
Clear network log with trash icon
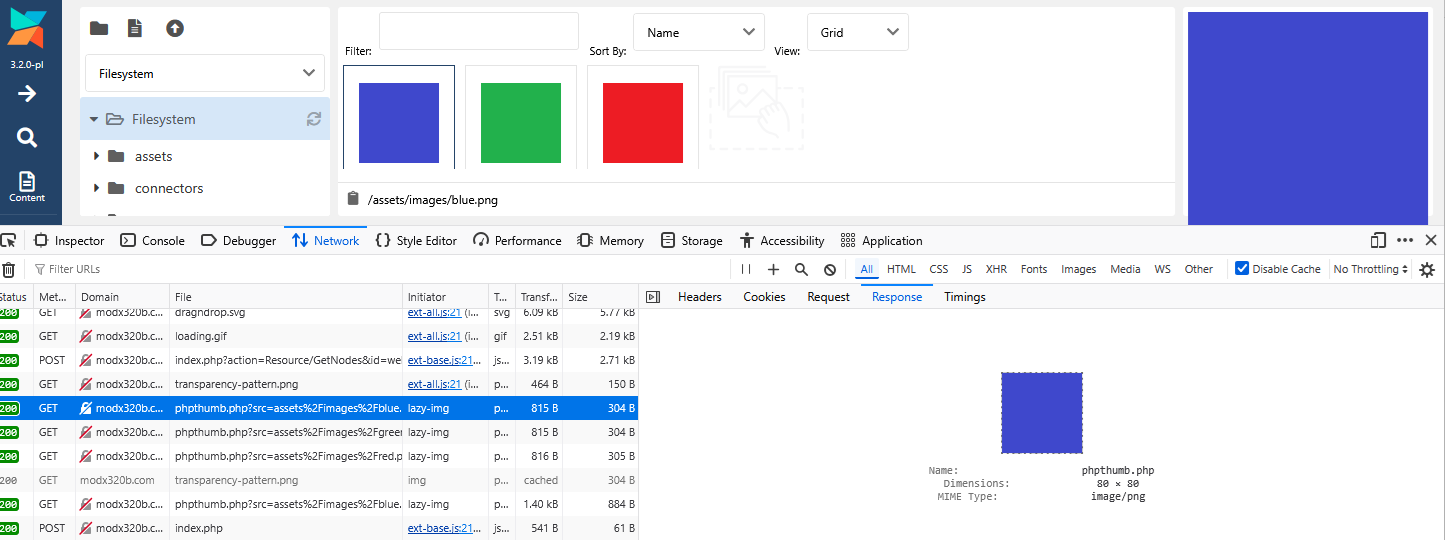9,269
